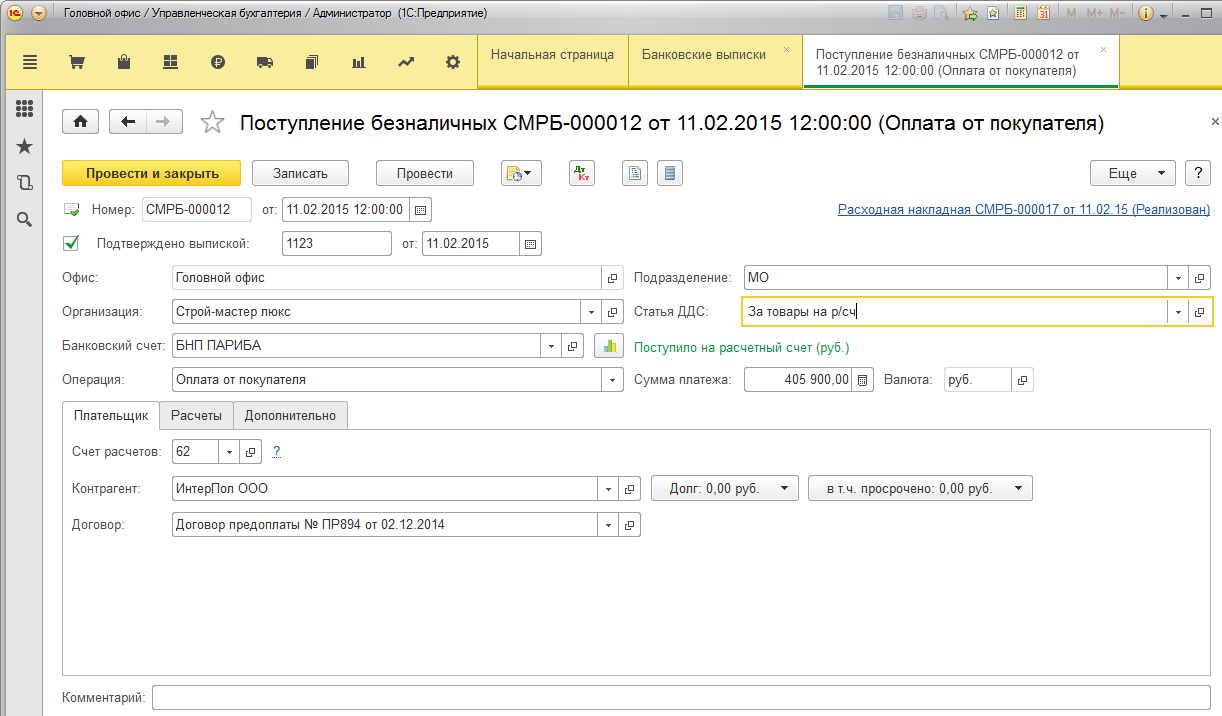Expand the Счет расчетов dropdown
The image size is (1222, 716).
pos(228,452)
